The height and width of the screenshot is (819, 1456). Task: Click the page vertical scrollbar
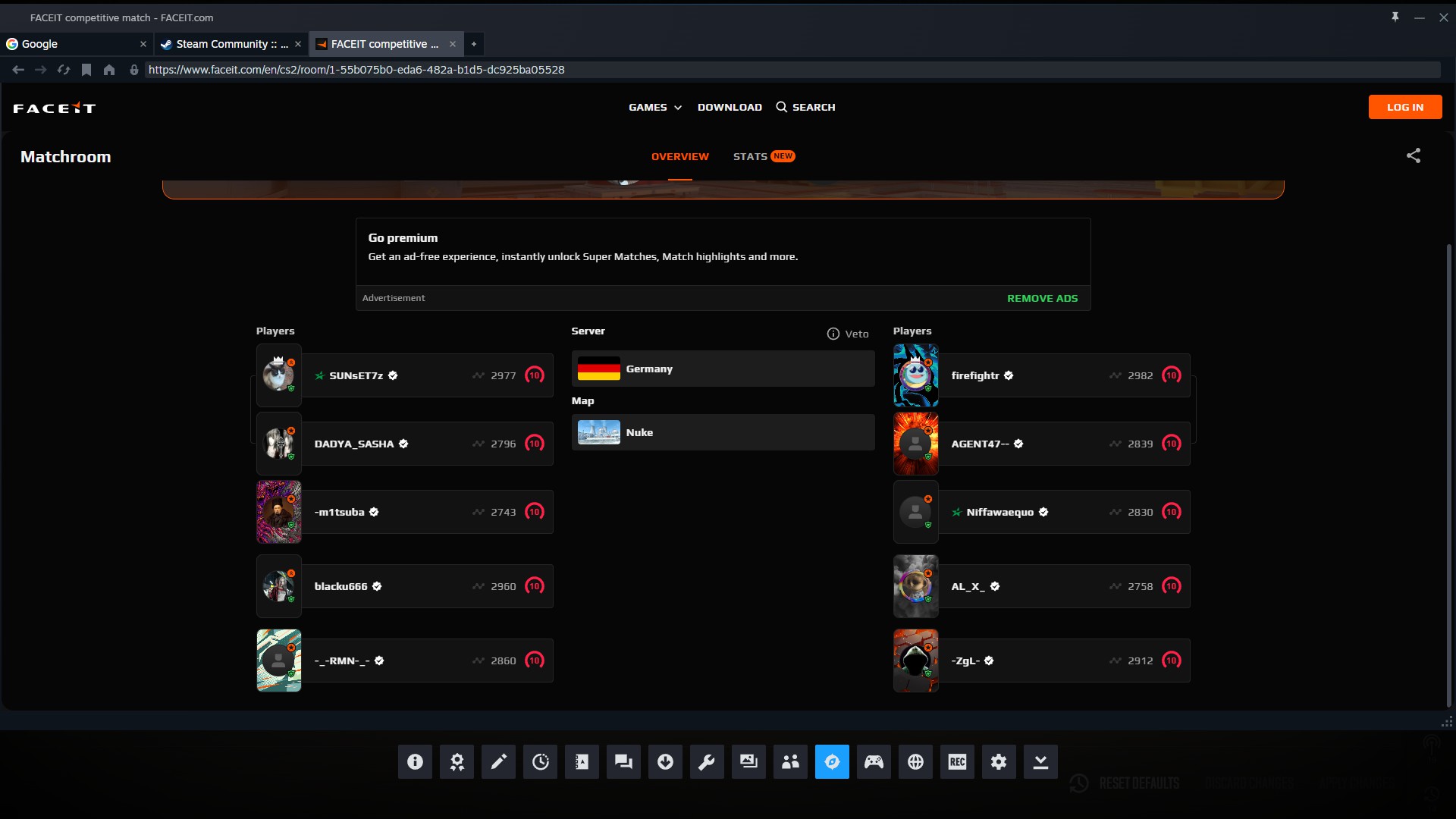[1448, 475]
